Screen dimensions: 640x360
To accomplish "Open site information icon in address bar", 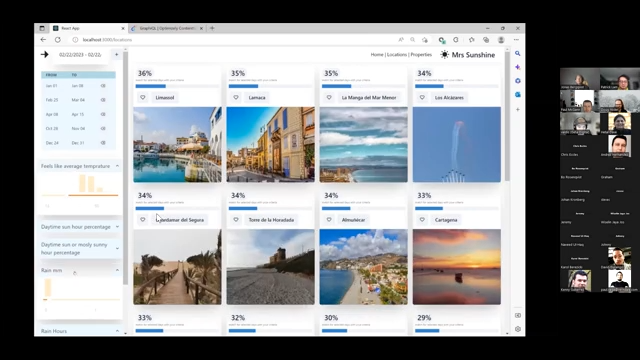I will (x=75, y=40).
